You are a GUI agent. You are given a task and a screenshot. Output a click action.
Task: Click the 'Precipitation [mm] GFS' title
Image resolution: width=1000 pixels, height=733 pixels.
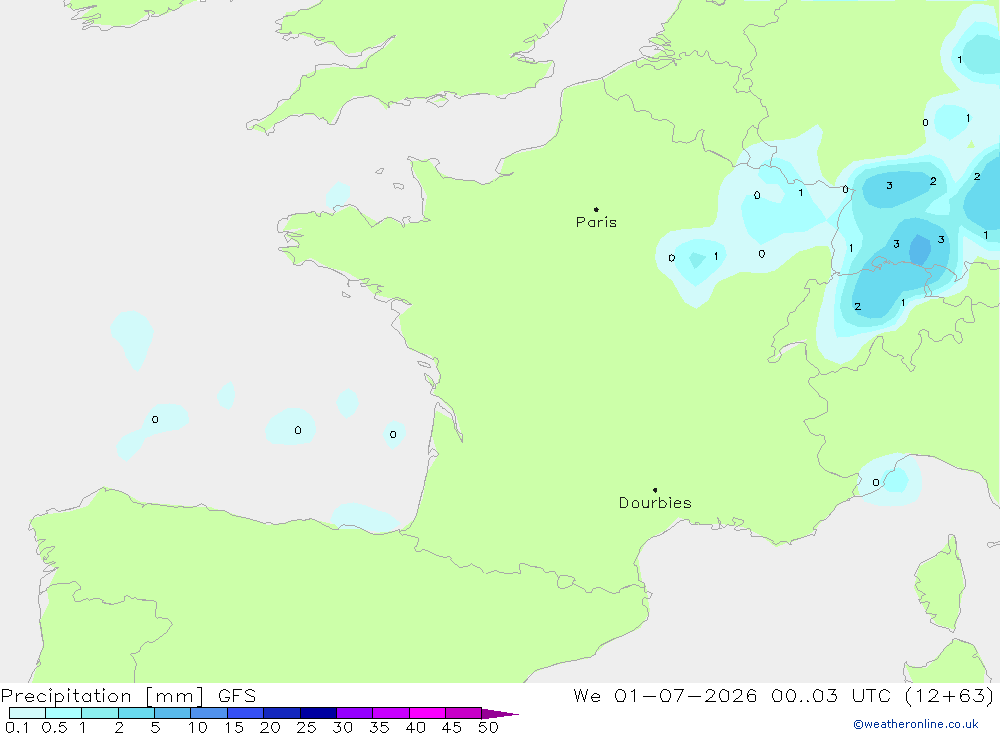point(128,696)
